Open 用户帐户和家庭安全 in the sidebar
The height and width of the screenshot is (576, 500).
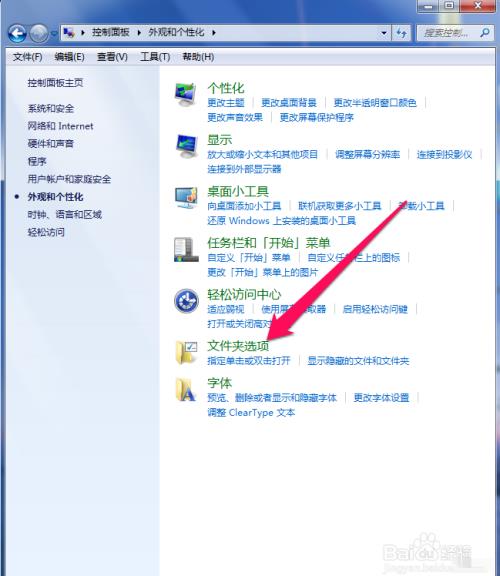click(x=69, y=179)
